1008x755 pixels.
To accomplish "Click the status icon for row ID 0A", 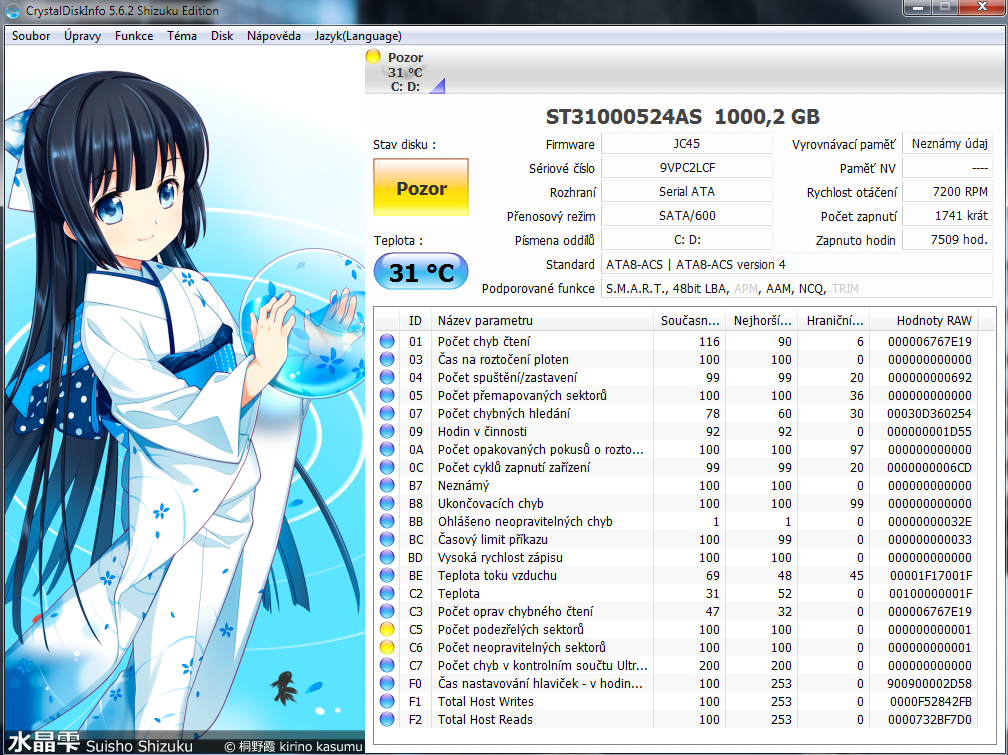I will pyautogui.click(x=387, y=450).
